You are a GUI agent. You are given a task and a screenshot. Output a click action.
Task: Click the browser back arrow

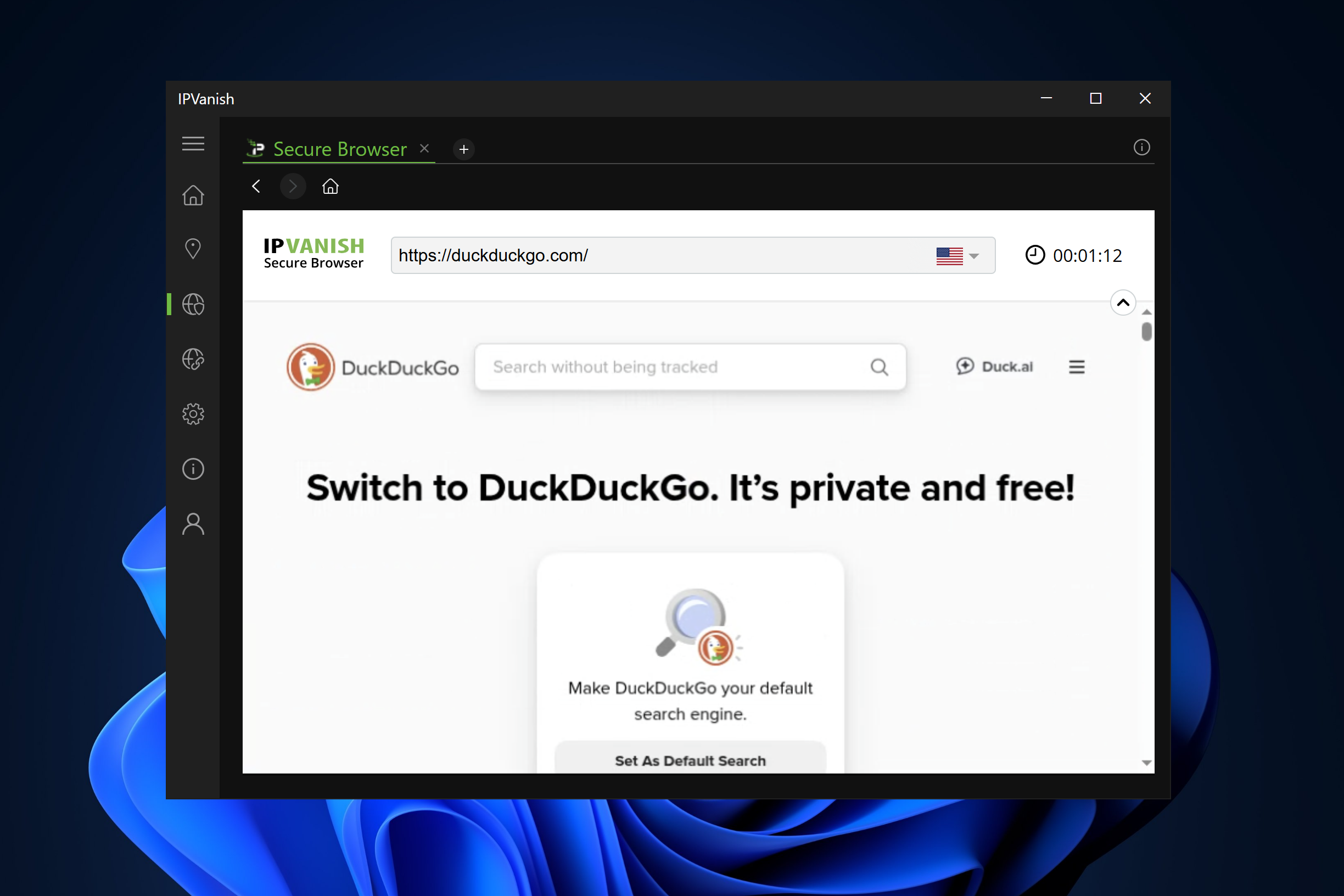(x=256, y=186)
